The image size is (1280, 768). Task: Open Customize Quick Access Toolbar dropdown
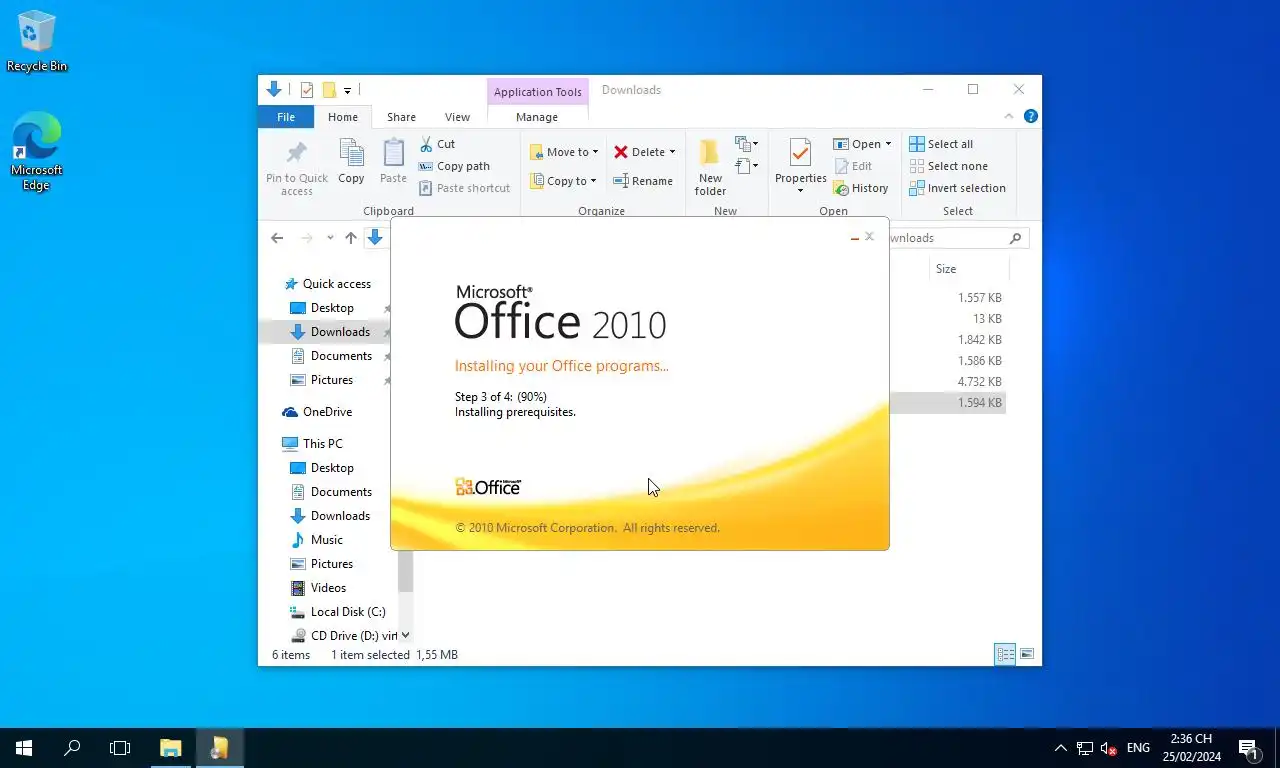pos(348,91)
